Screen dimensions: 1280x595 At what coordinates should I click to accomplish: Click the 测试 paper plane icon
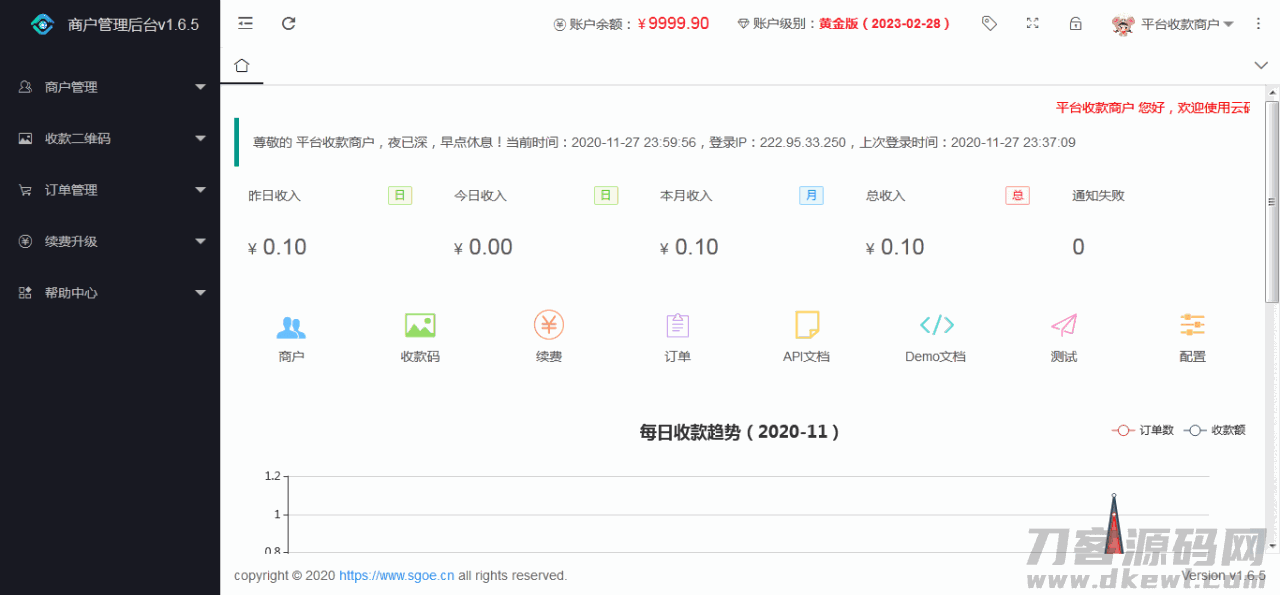click(x=1064, y=326)
